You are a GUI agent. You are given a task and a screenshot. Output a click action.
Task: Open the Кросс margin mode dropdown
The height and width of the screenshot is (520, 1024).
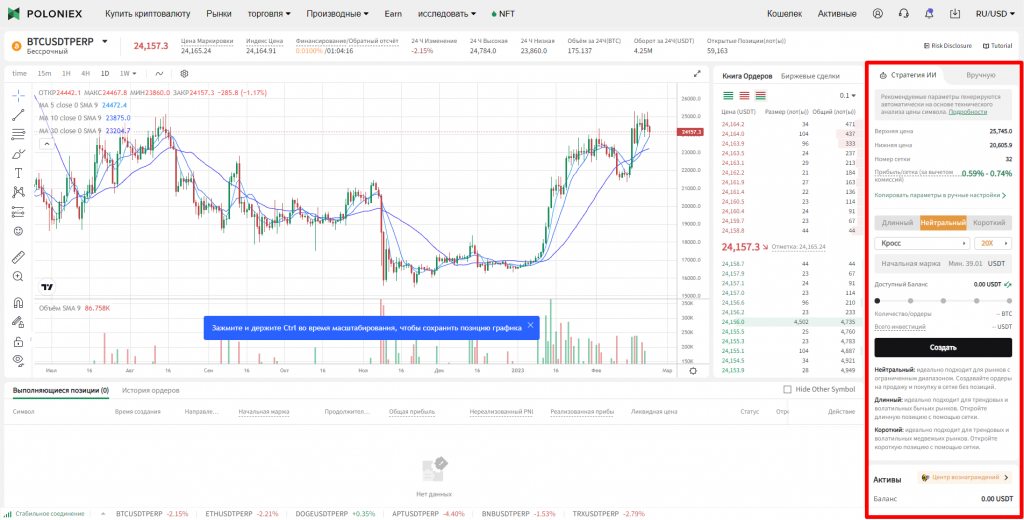click(x=921, y=243)
